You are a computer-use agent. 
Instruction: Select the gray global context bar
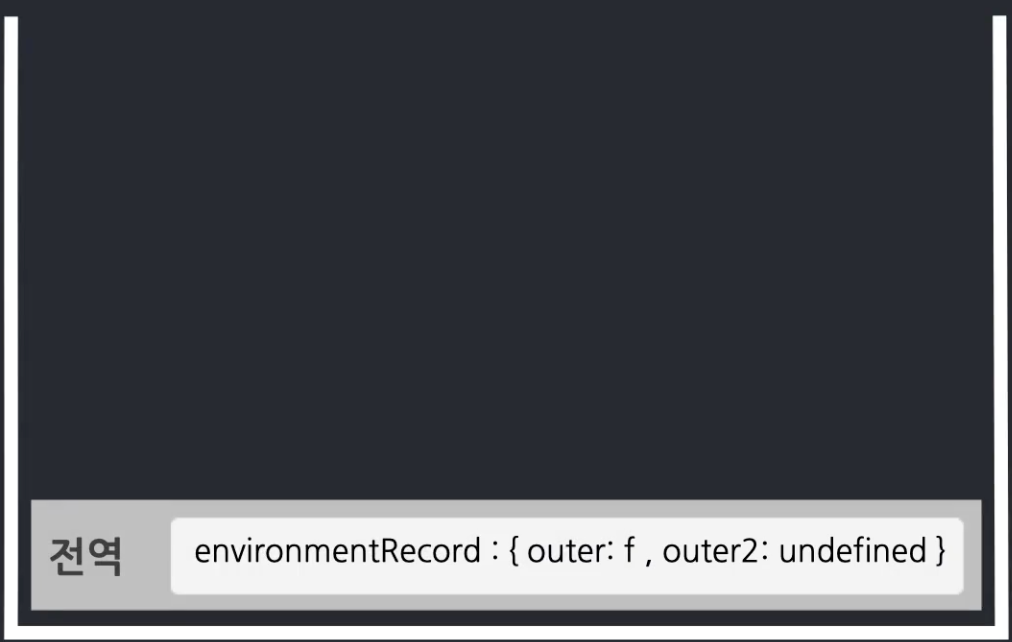[x=506, y=555]
